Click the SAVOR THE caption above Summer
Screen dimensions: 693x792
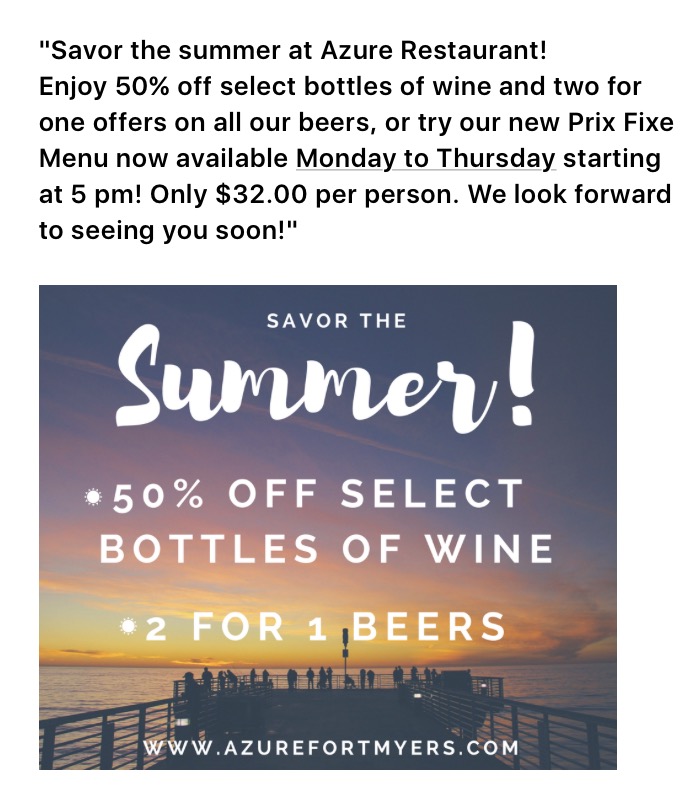point(336,321)
